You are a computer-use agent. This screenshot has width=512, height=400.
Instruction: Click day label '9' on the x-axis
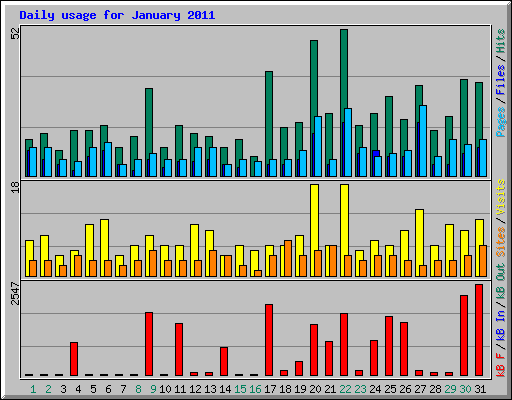pos(153,389)
